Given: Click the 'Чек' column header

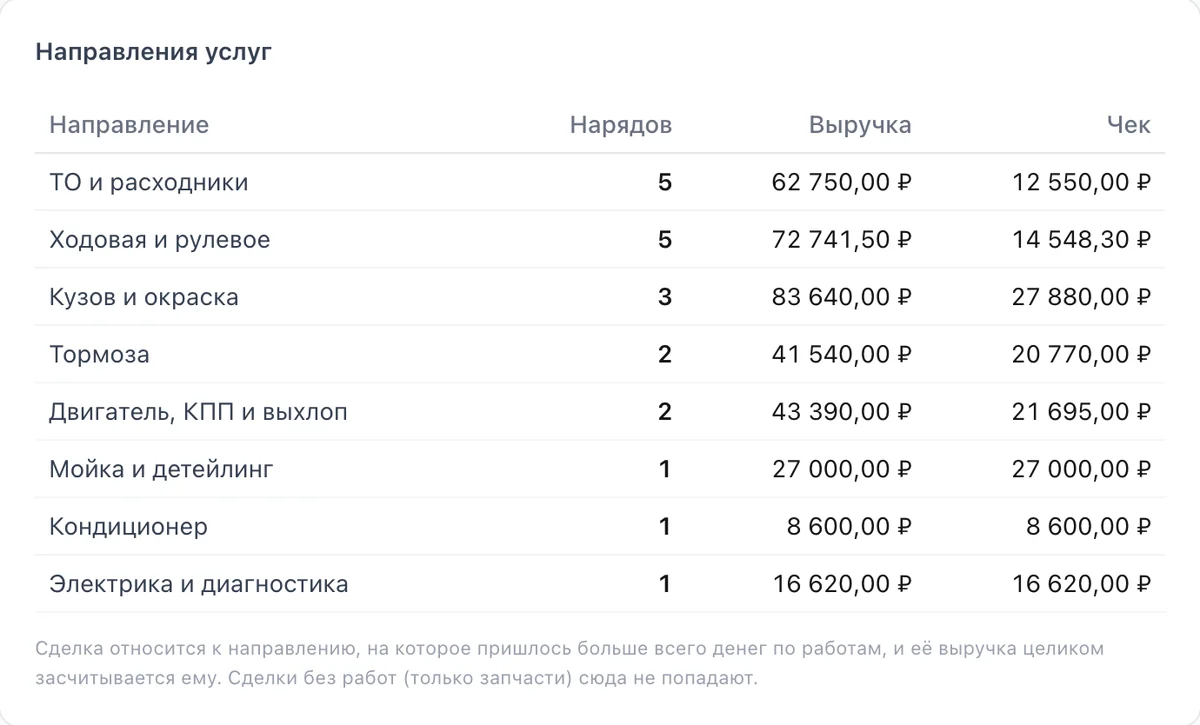Looking at the screenshot, I should (x=1129, y=125).
